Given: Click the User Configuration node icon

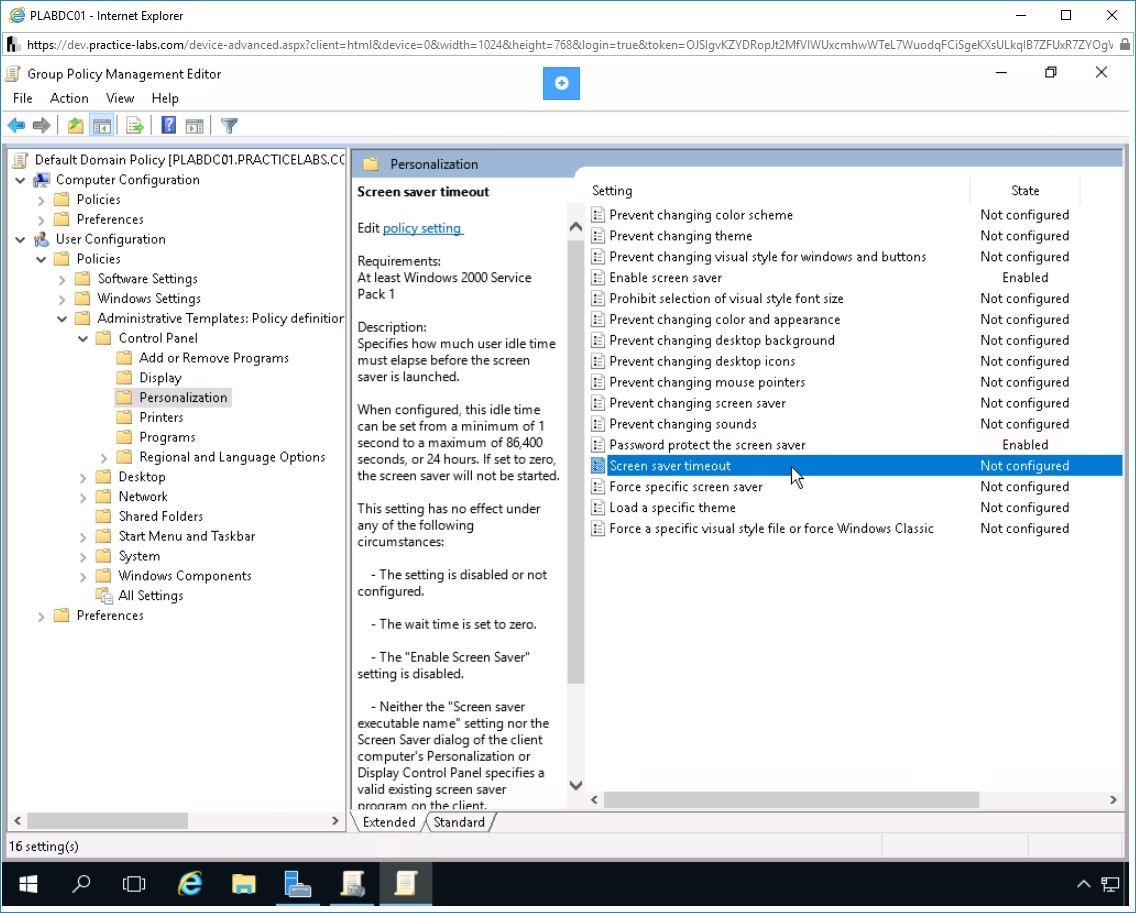Looking at the screenshot, I should (42, 239).
